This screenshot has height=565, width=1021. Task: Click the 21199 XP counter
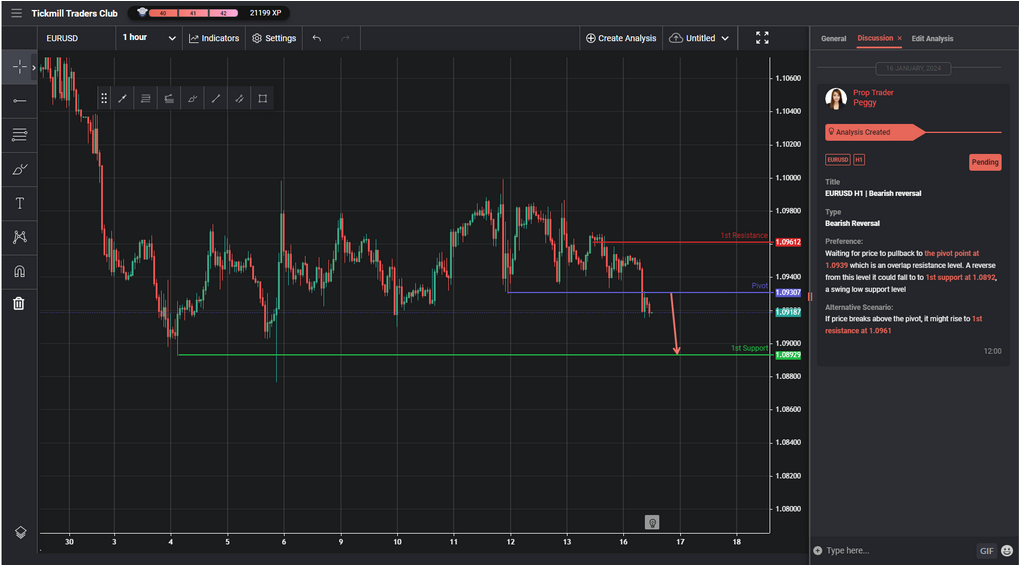[x=266, y=13]
